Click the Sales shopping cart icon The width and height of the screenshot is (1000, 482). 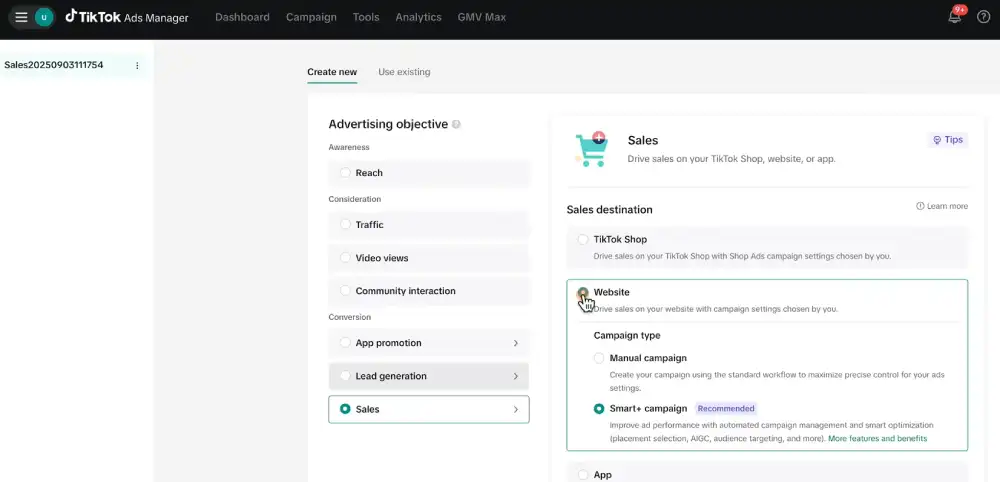pos(591,149)
